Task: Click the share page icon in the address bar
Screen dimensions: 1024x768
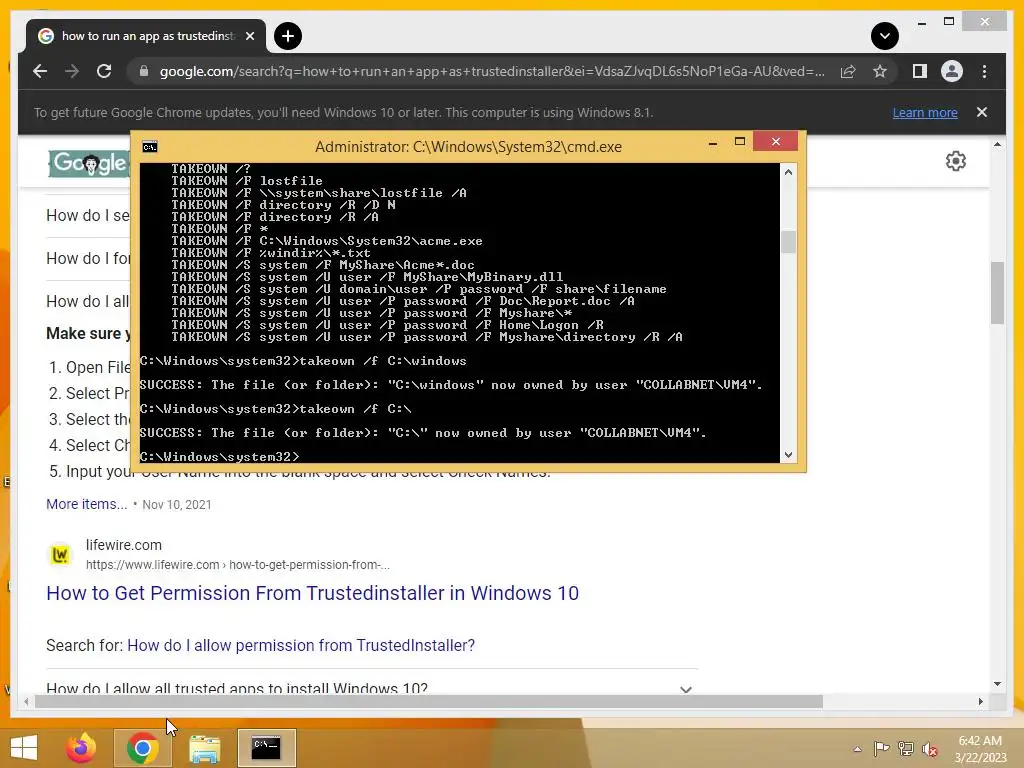Action: click(848, 71)
